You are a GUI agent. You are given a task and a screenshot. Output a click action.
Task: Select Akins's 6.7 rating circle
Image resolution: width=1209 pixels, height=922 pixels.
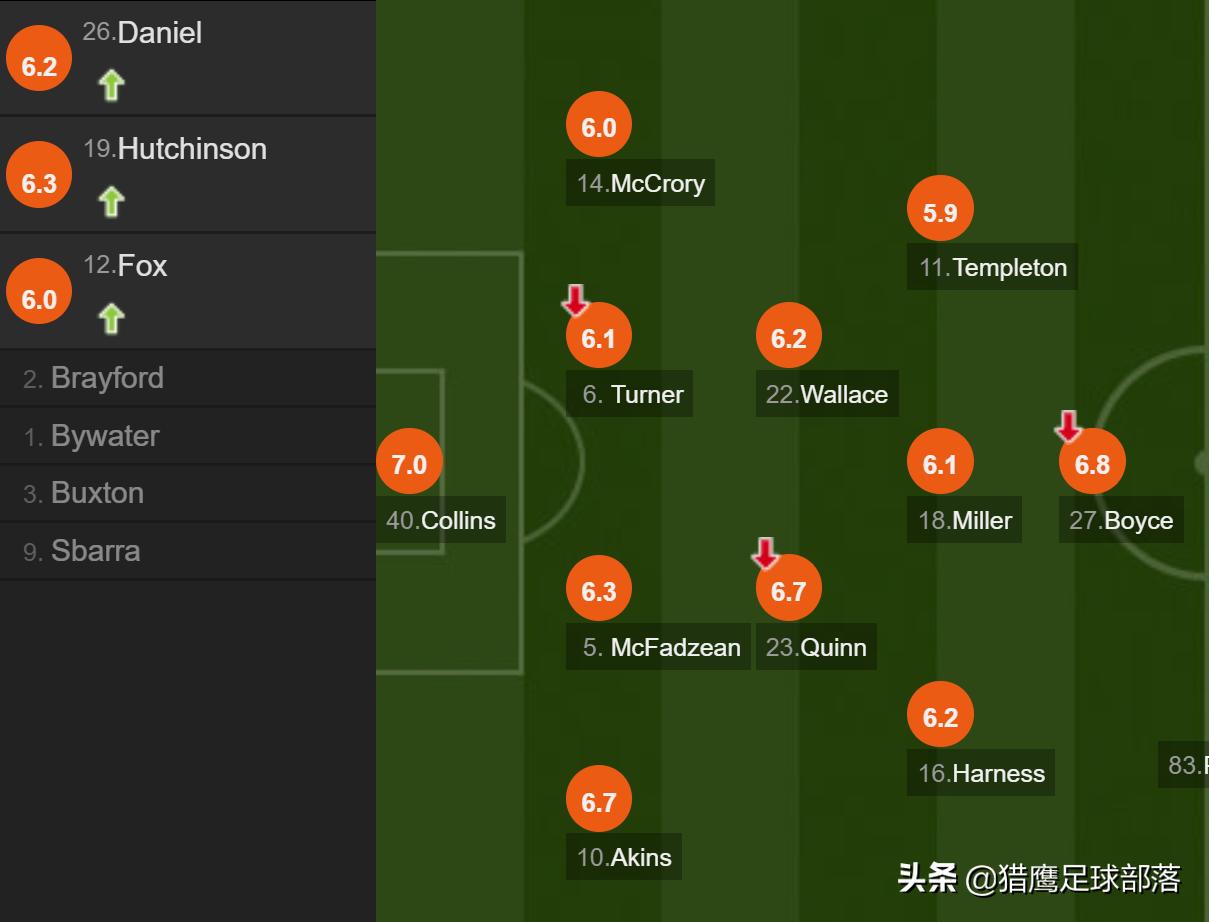(598, 798)
